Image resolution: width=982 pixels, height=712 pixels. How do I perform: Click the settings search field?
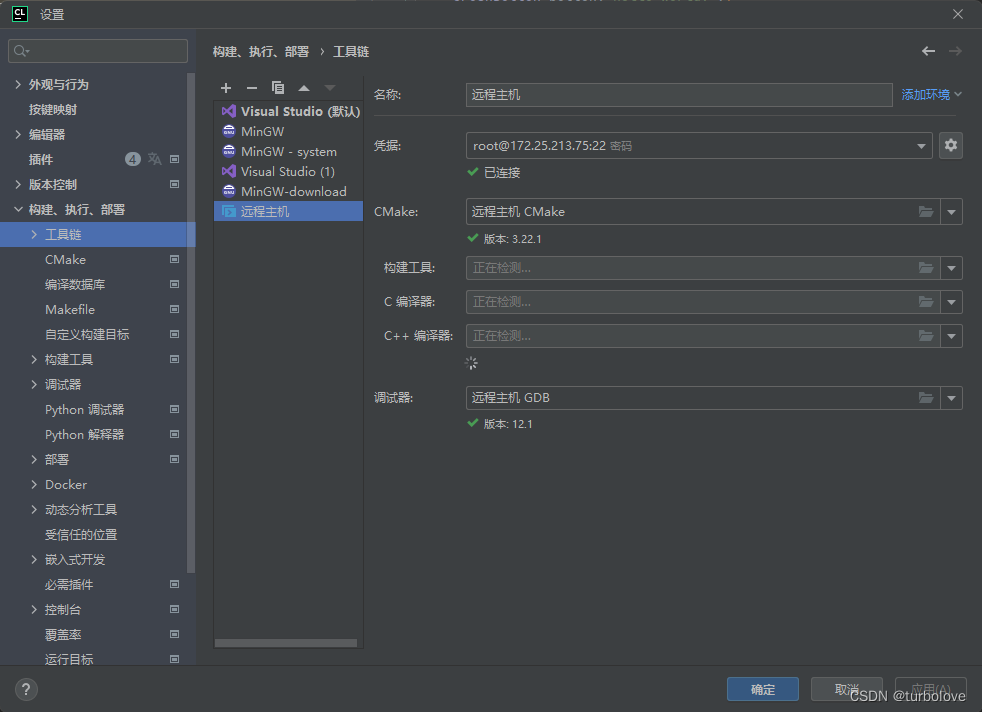coord(97,49)
